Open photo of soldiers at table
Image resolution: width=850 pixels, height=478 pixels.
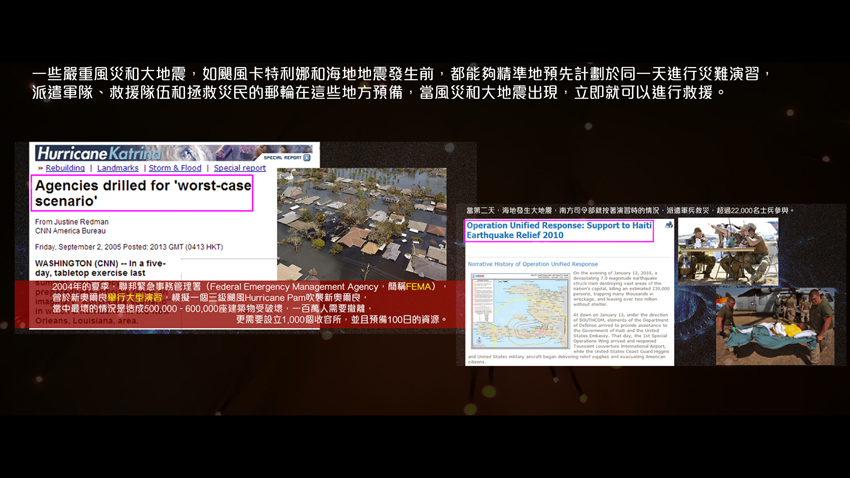tap(728, 252)
